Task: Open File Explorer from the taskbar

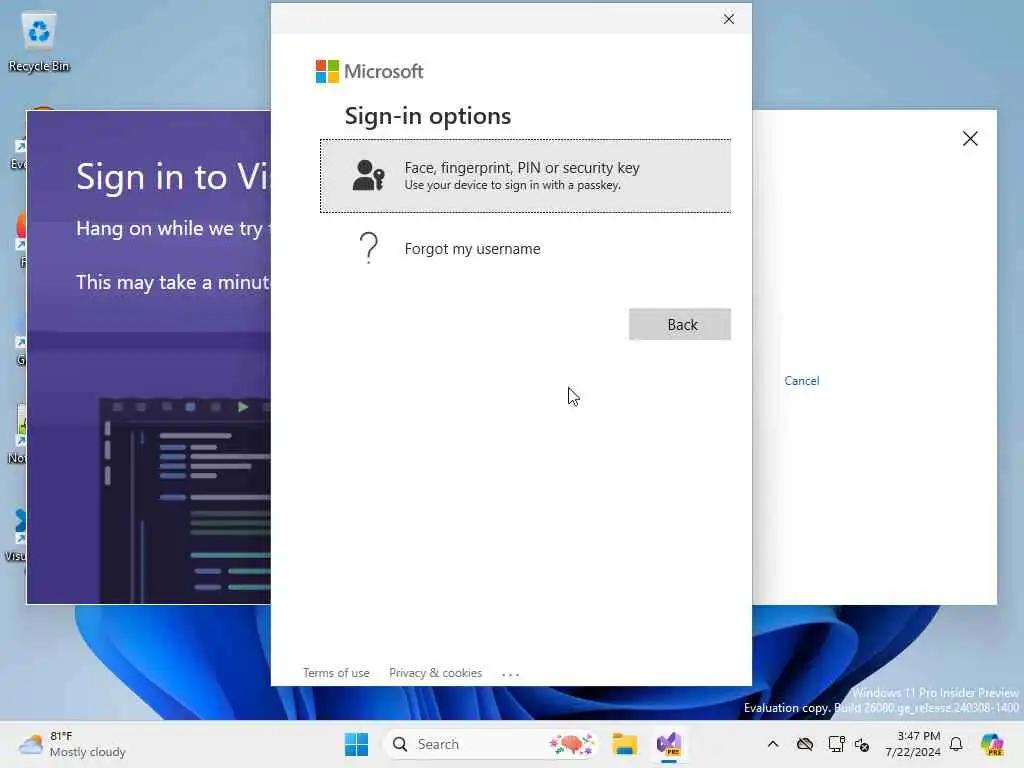Action: click(624, 744)
